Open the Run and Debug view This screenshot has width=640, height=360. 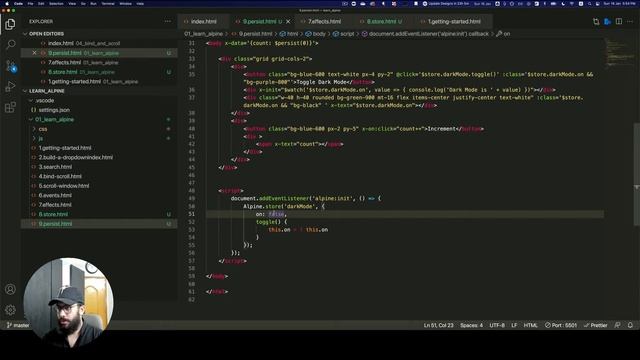(x=10, y=87)
